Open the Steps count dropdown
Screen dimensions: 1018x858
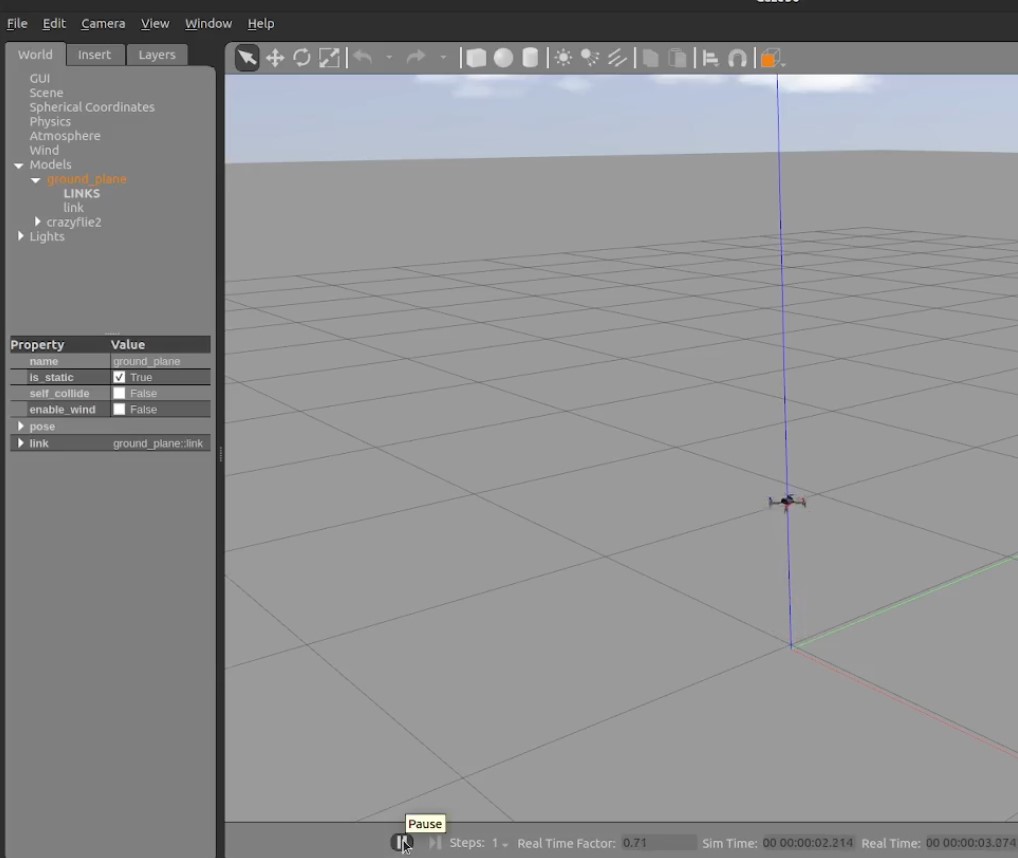click(x=499, y=843)
